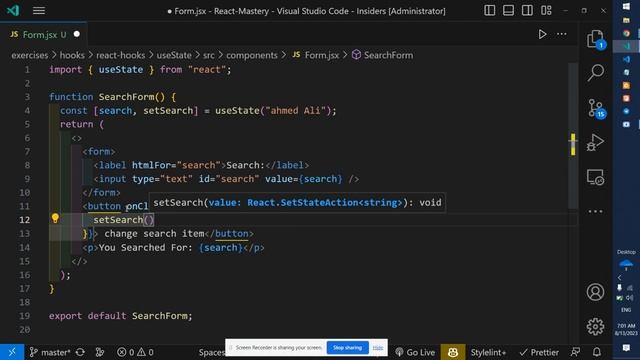
Task: Click "You Searched For:" text on line 14
Action: pos(146,248)
